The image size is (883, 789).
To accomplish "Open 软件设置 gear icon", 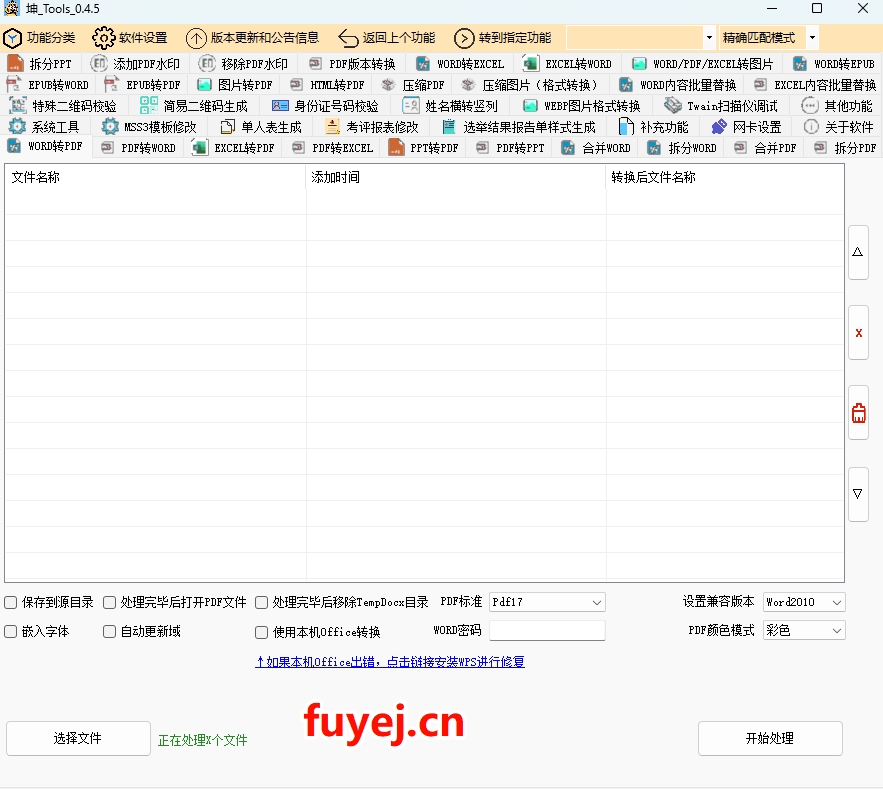I will (104, 38).
